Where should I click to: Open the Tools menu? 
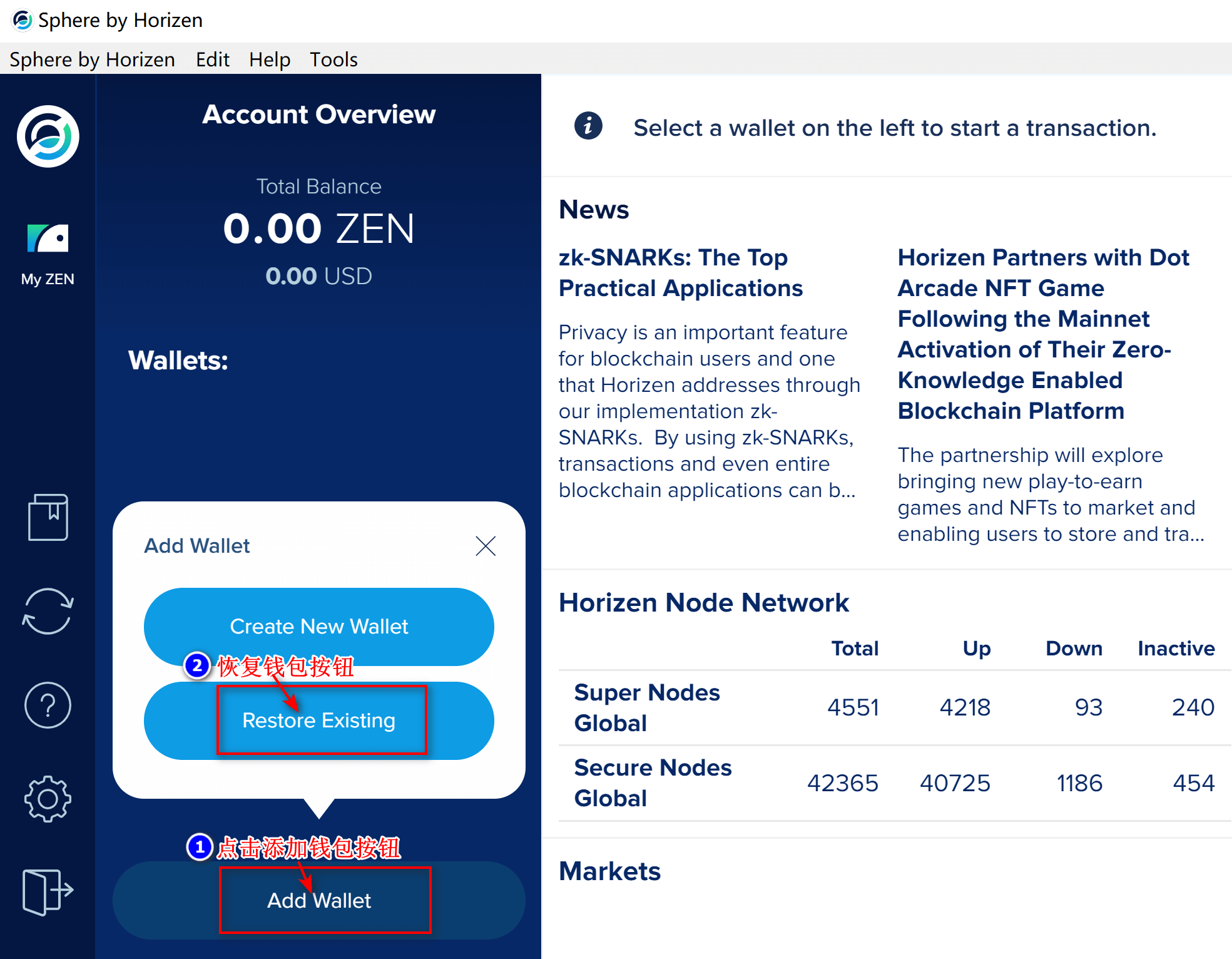(x=333, y=59)
